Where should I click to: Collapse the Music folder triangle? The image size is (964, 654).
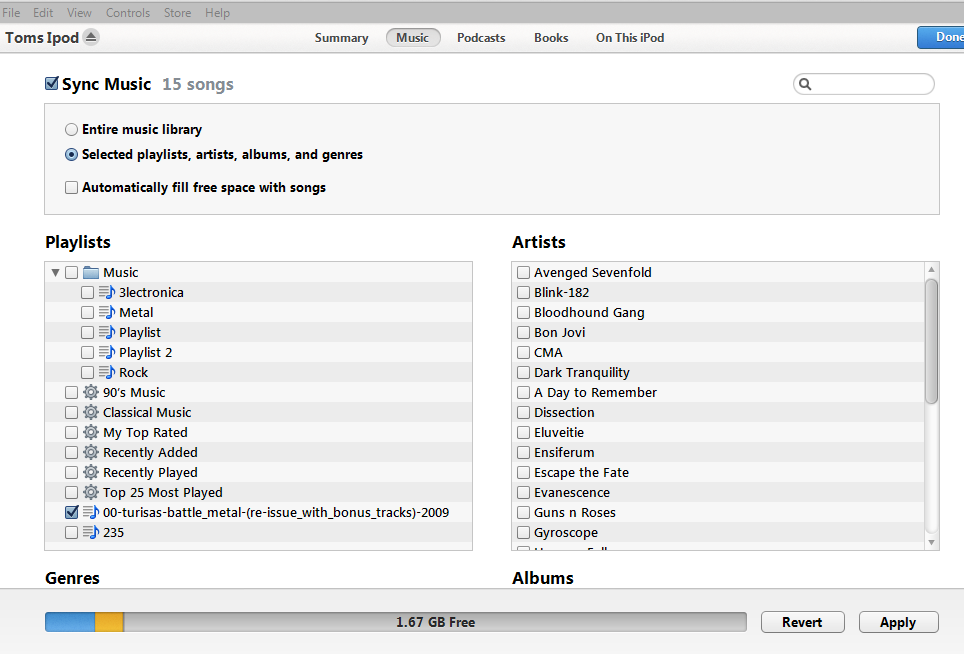(55, 272)
